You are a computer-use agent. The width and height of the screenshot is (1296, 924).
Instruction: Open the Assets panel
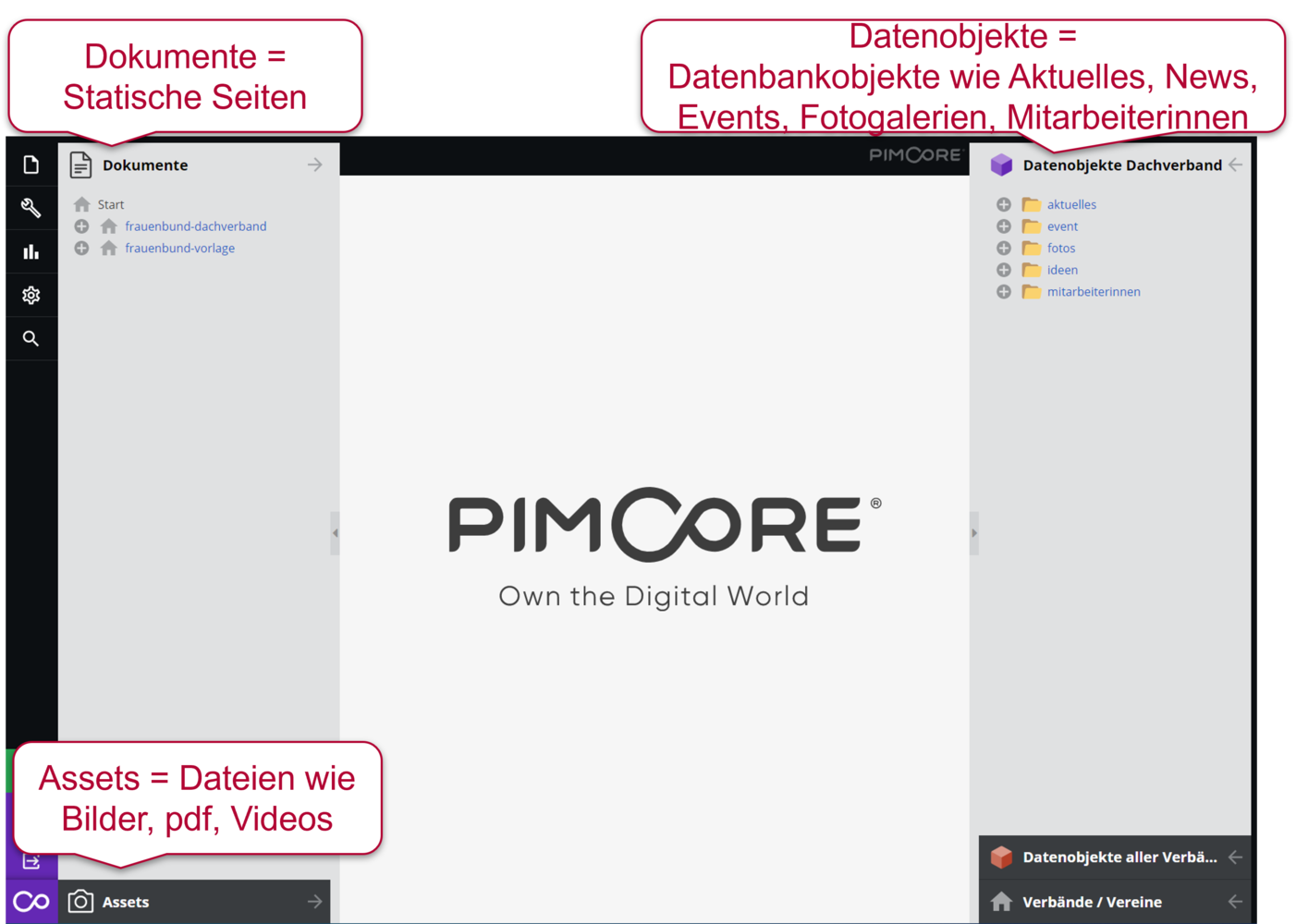126,902
